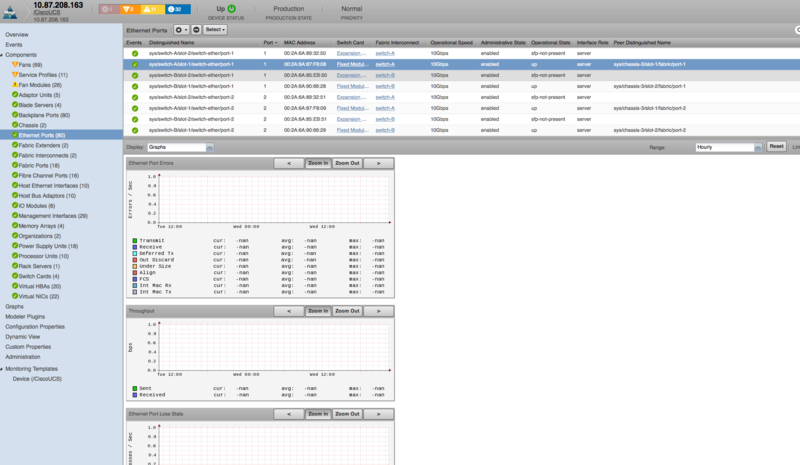The height and width of the screenshot is (465, 800).
Task: Open the Range Hourly dropdown arrow
Action: 758,147
